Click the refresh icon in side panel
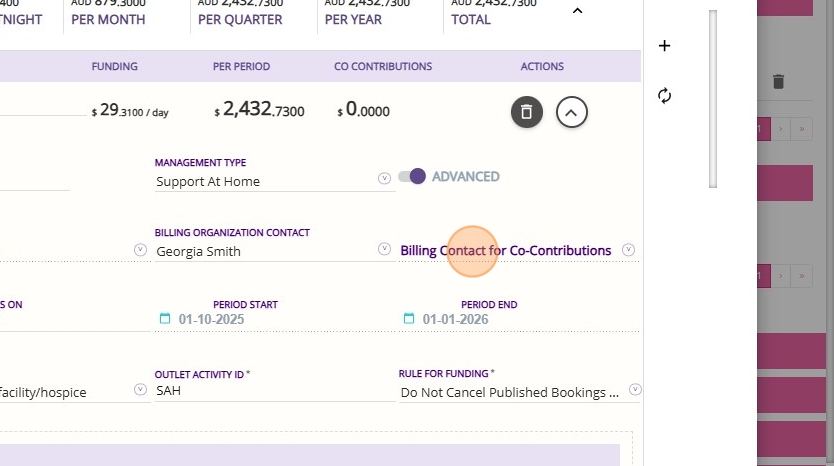The height and width of the screenshot is (466, 834). (664, 96)
